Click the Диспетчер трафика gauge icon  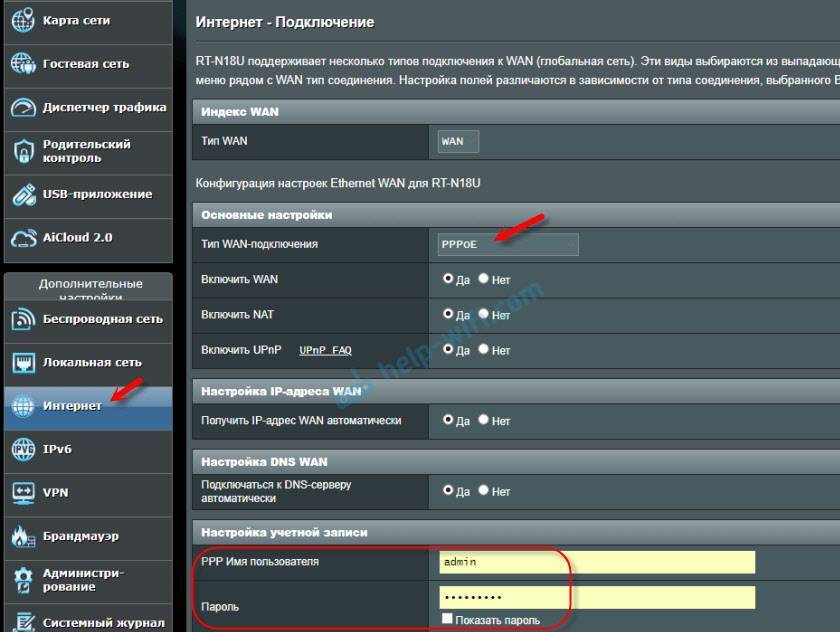tap(23, 108)
